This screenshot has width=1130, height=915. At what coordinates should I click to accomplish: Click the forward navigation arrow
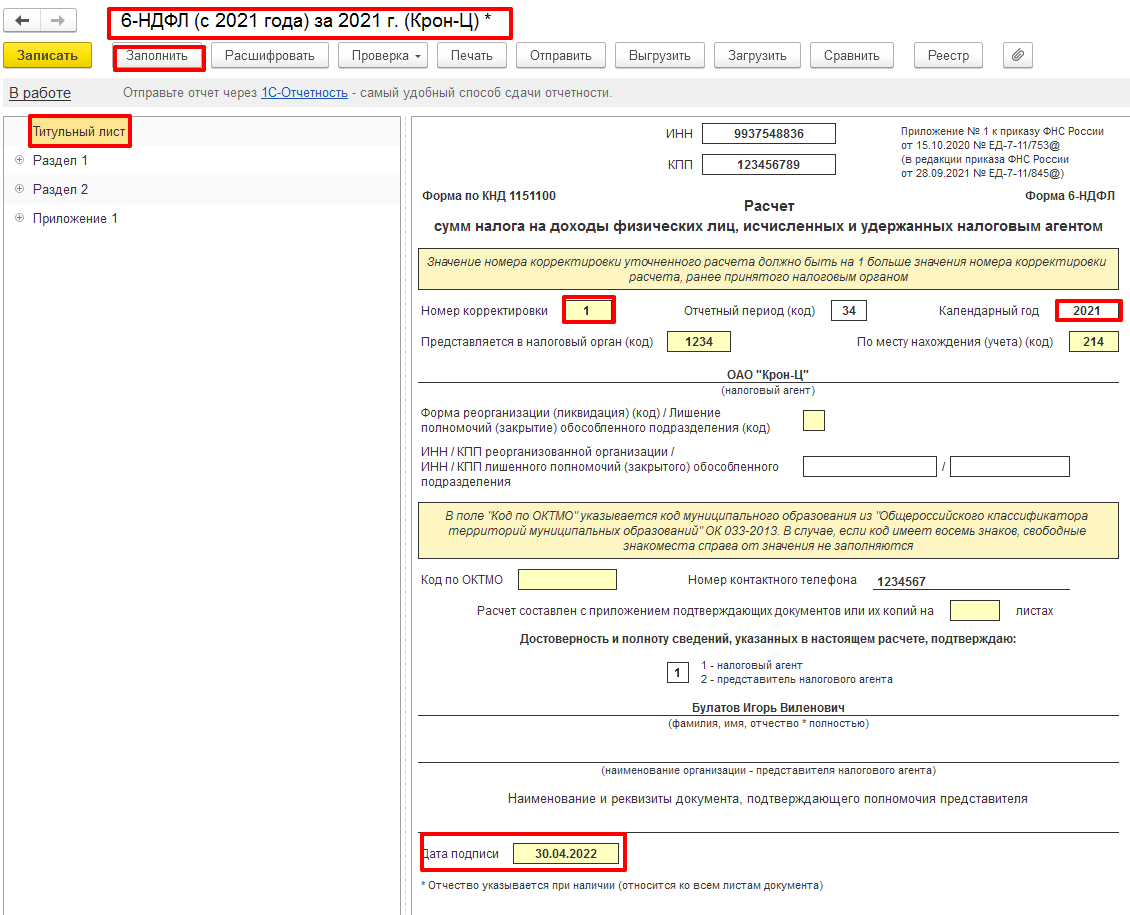click(x=58, y=20)
